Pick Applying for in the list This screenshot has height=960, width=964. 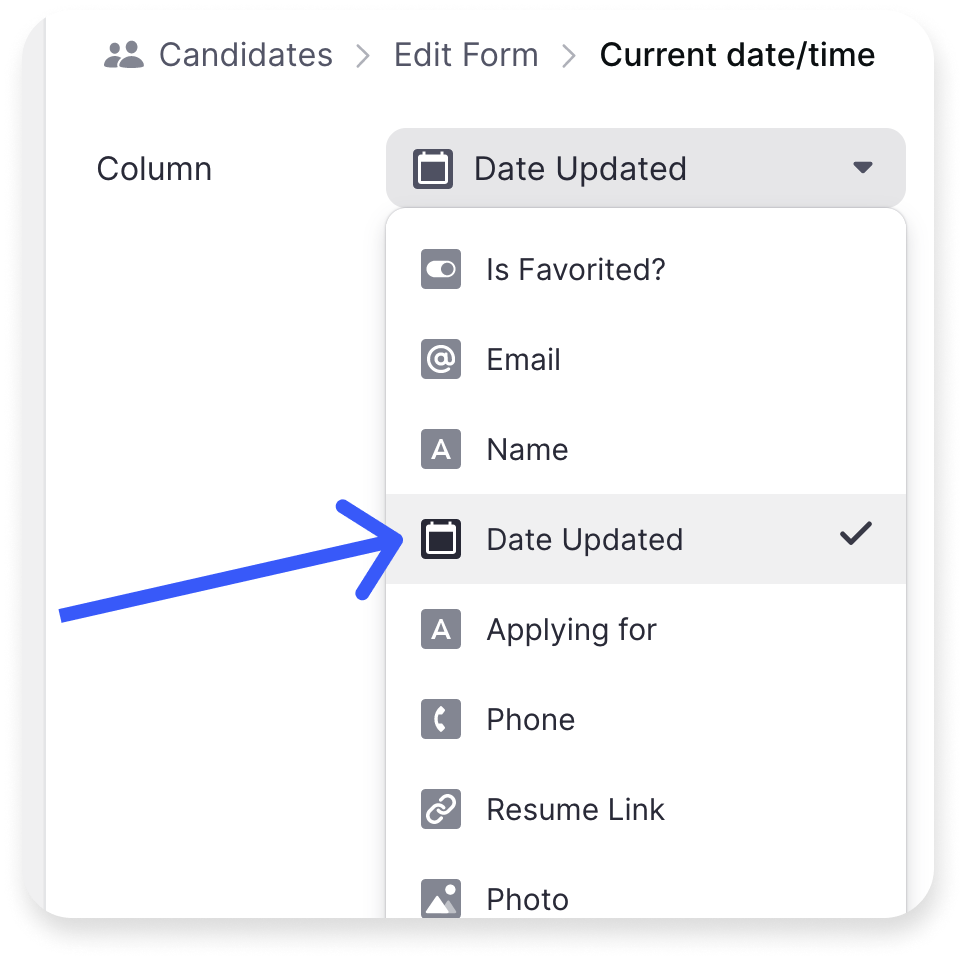(571, 630)
